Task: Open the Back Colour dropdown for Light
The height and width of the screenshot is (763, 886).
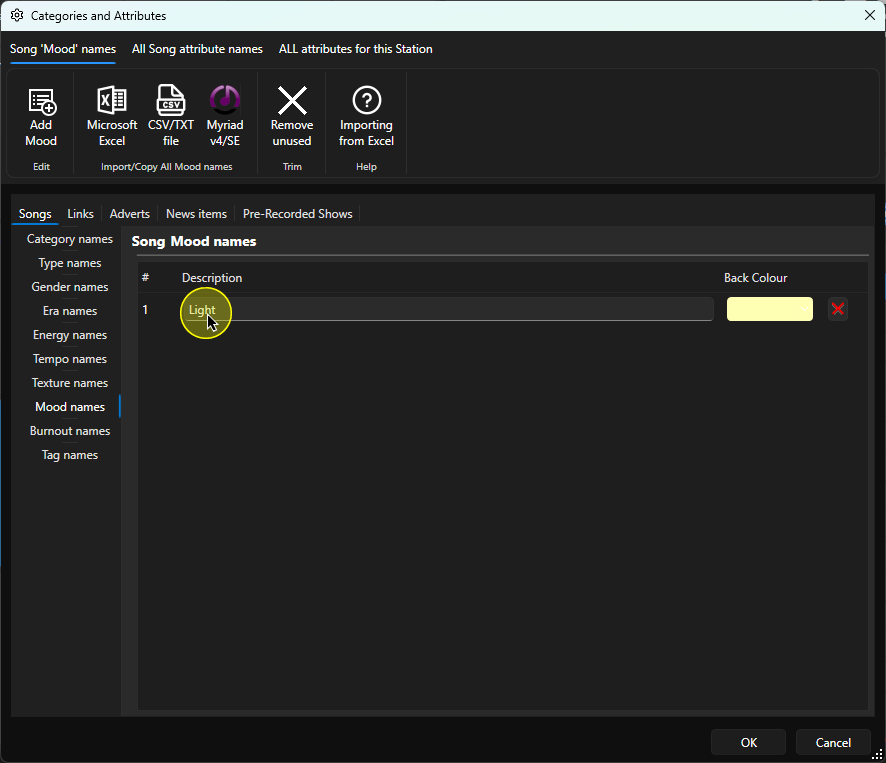Action: click(803, 309)
